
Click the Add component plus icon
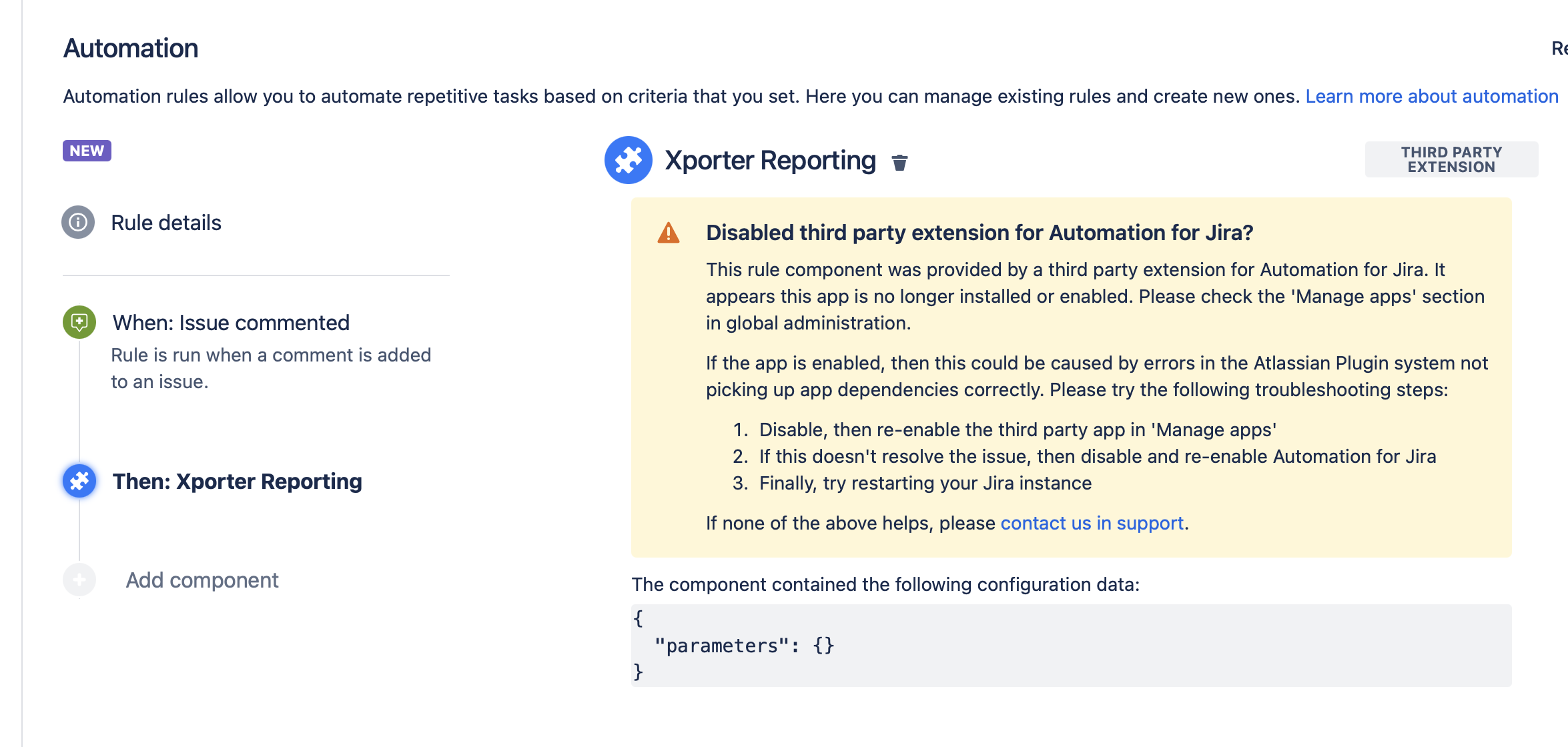(x=79, y=580)
